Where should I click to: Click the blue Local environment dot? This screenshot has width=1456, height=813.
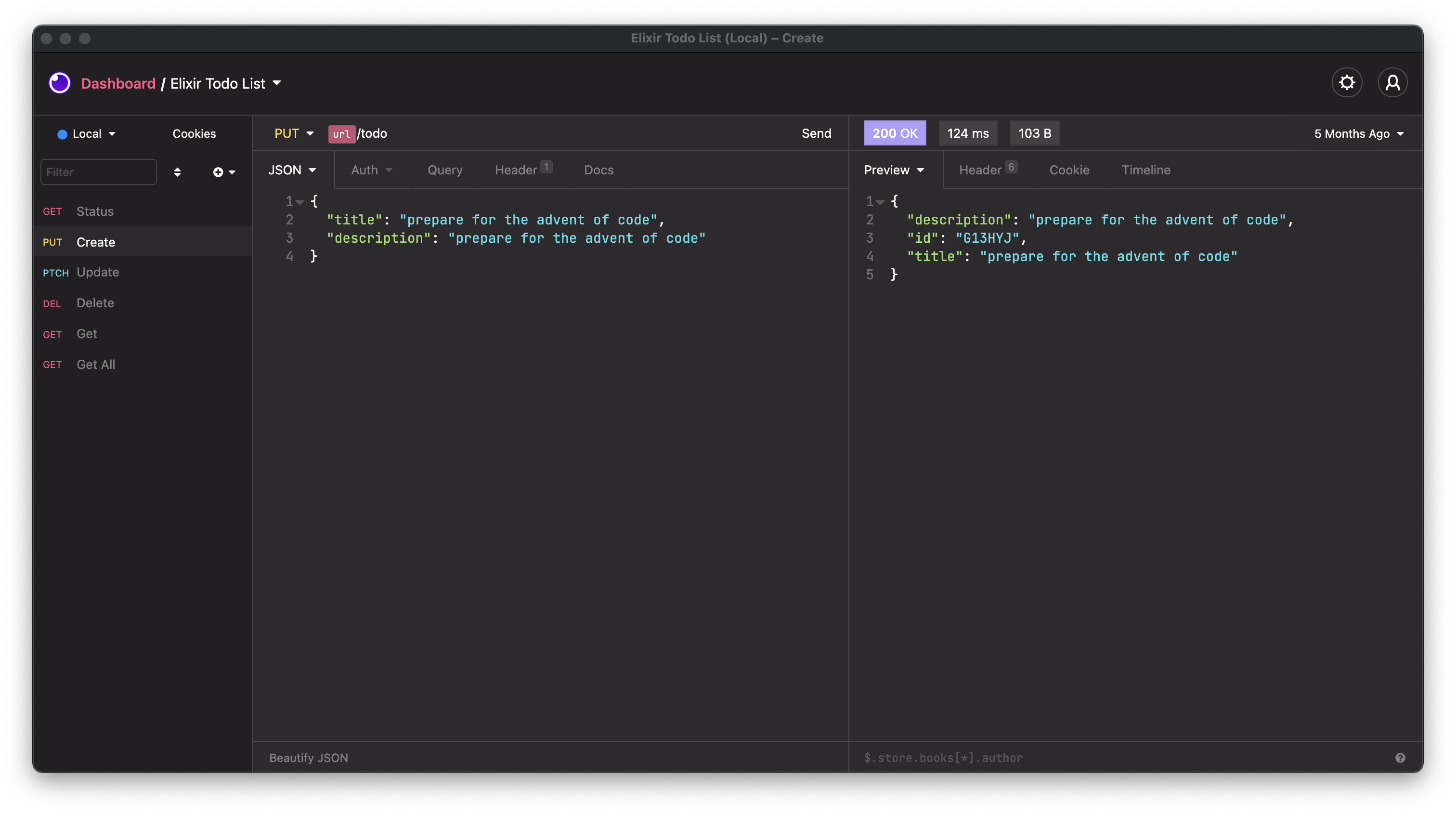[62, 134]
